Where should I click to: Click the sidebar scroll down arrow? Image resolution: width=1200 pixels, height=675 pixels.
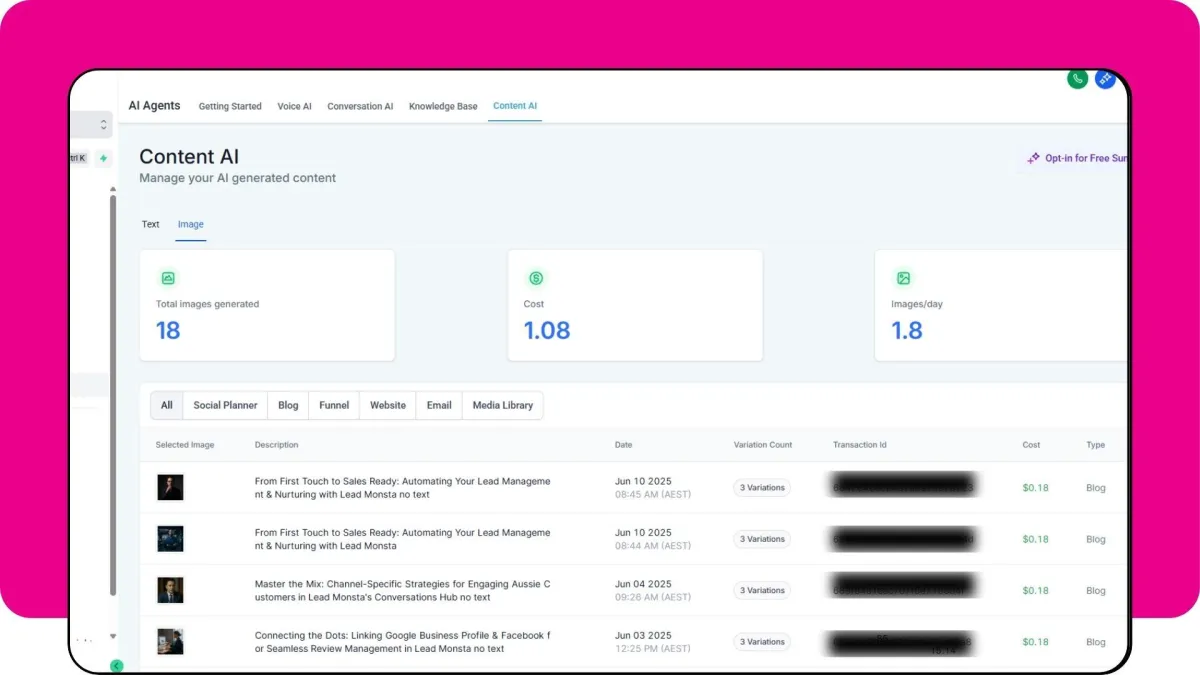pos(113,636)
